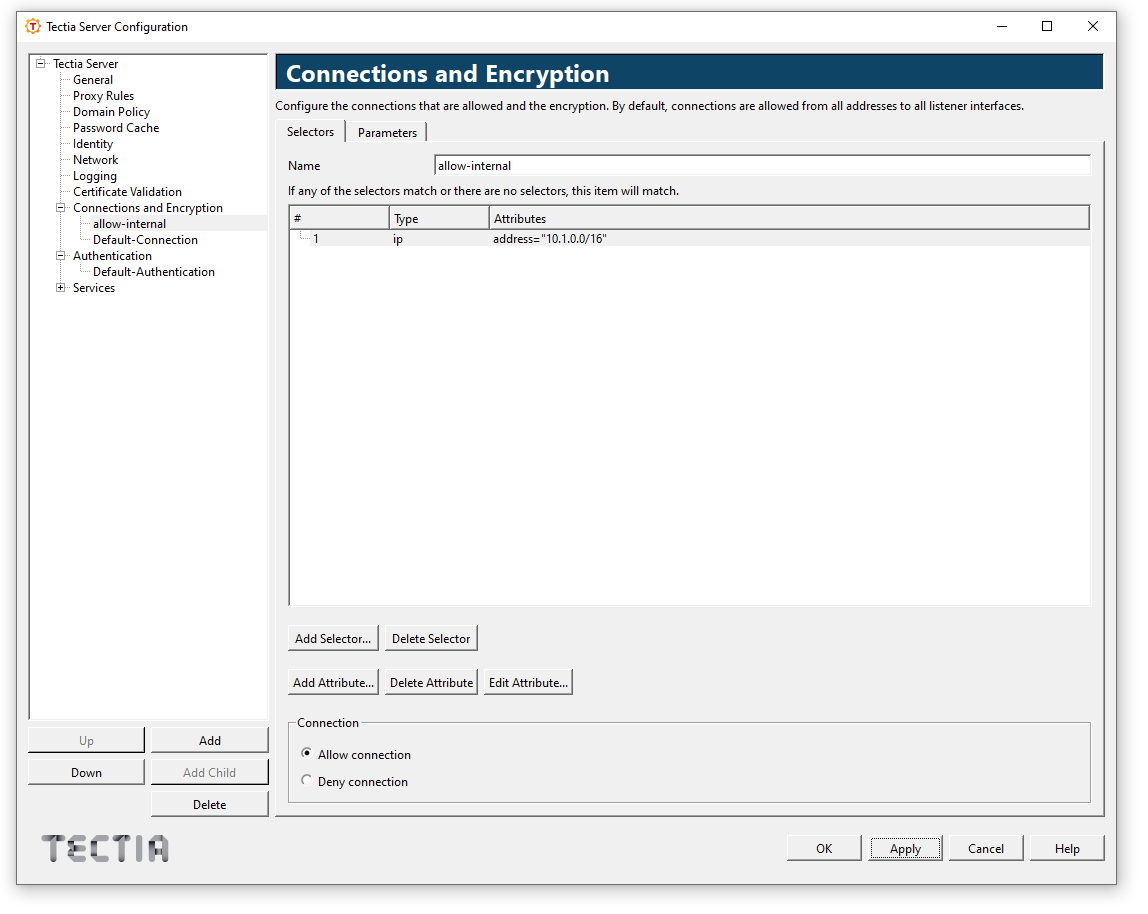Select Connections and Encryption tree label
This screenshot has height=914, width=1148.
148,208
